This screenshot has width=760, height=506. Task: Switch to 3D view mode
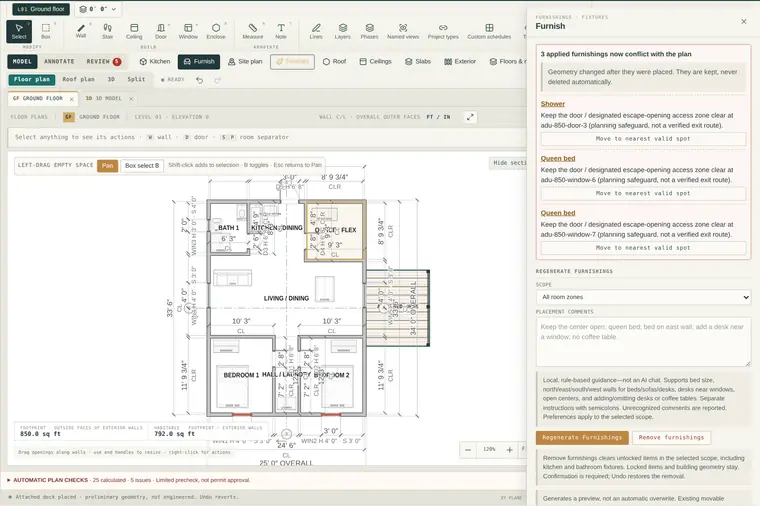click(111, 79)
